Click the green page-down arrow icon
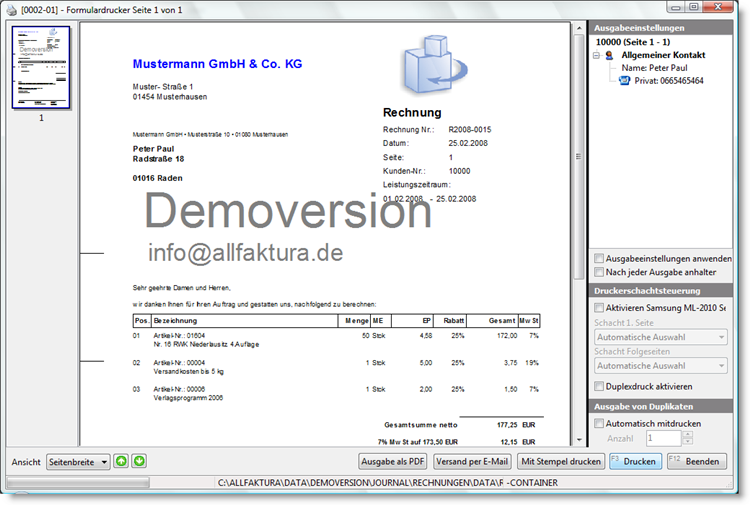The height and width of the screenshot is (505, 750). coord(140,461)
